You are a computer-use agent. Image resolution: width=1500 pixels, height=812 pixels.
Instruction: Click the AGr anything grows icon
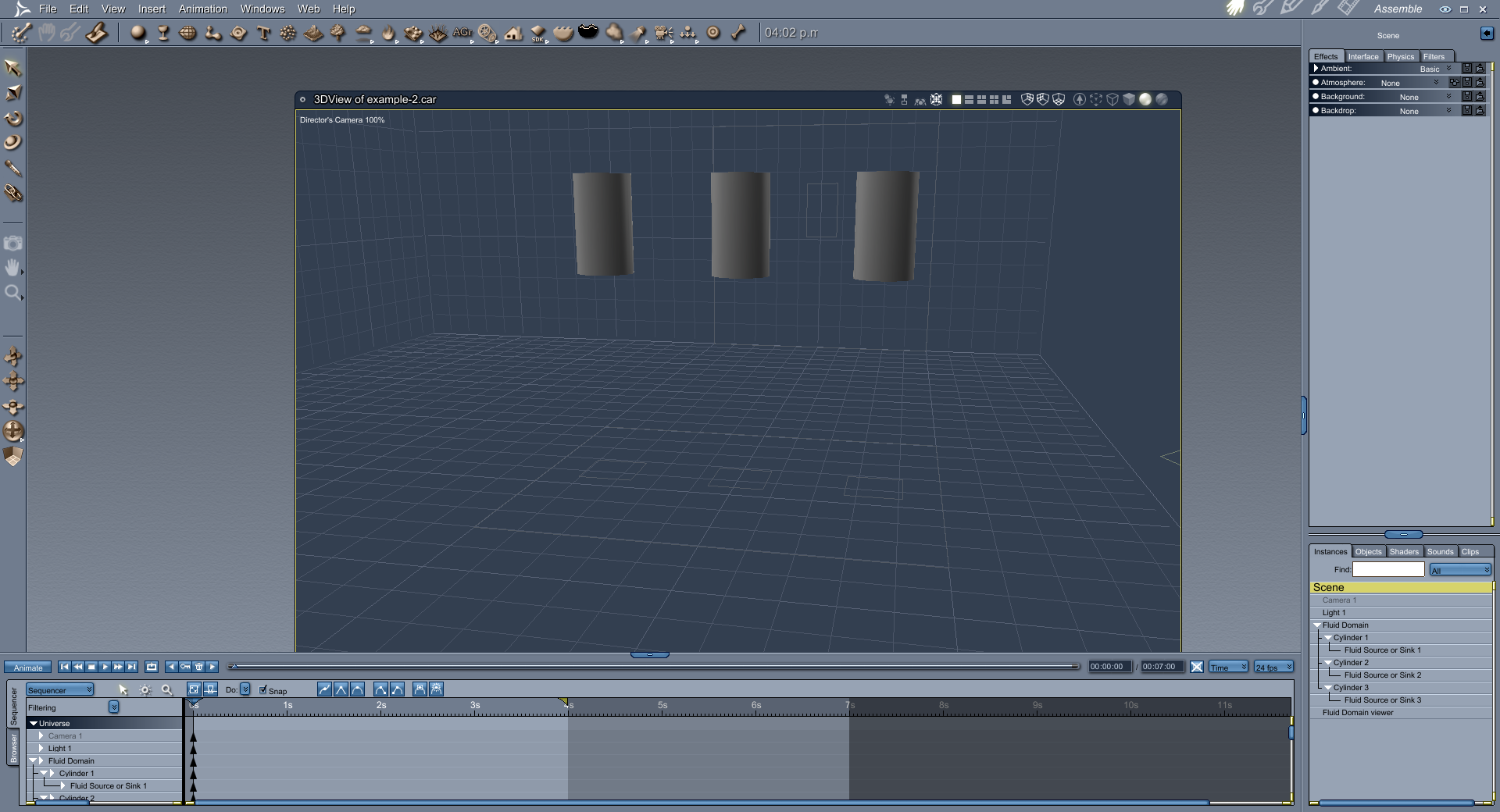click(x=462, y=33)
